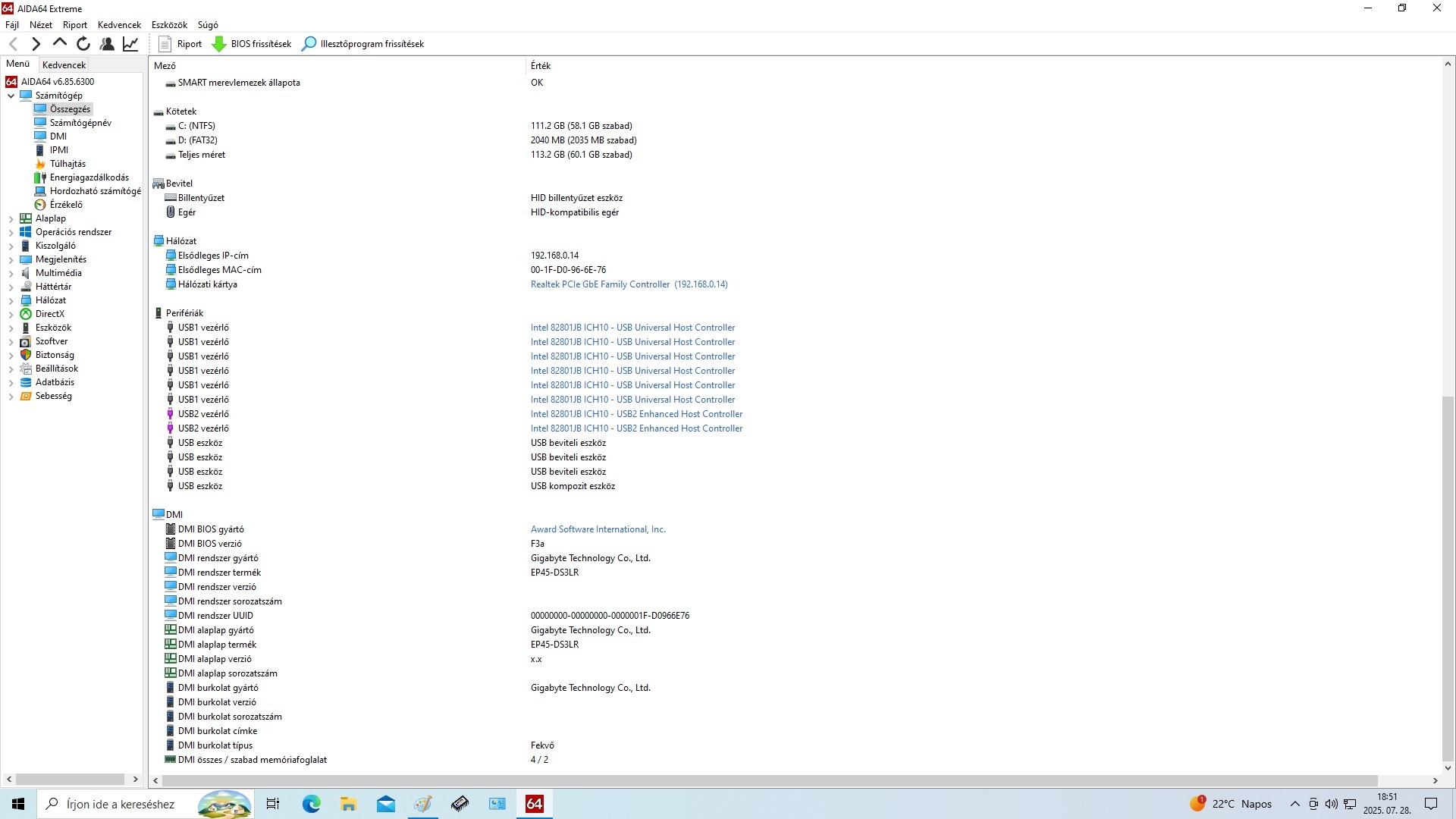Select the Túlhajtás tree item
The height and width of the screenshot is (819, 1456).
pos(67,164)
